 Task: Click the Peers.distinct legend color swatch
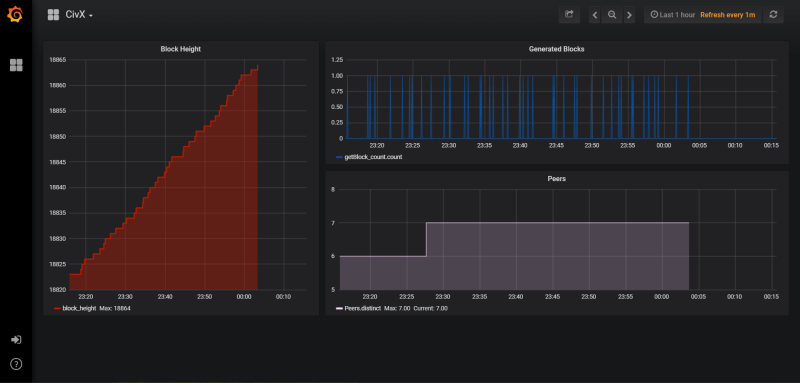click(x=339, y=309)
